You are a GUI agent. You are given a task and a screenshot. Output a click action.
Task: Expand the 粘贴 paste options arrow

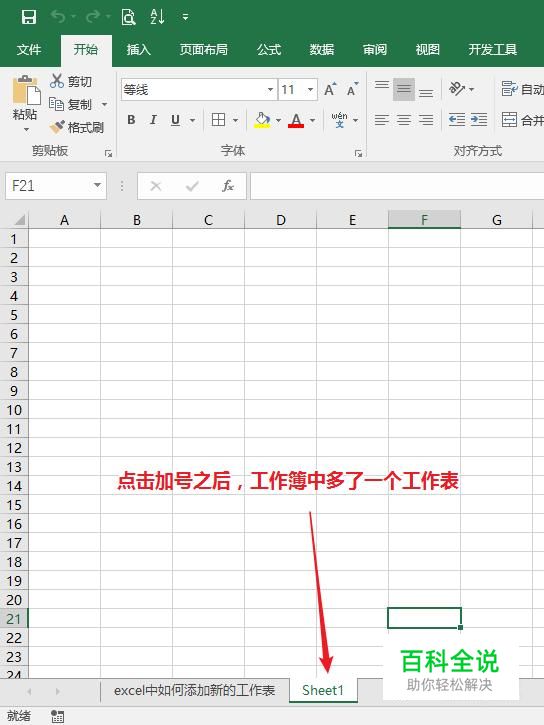[x=26, y=129]
